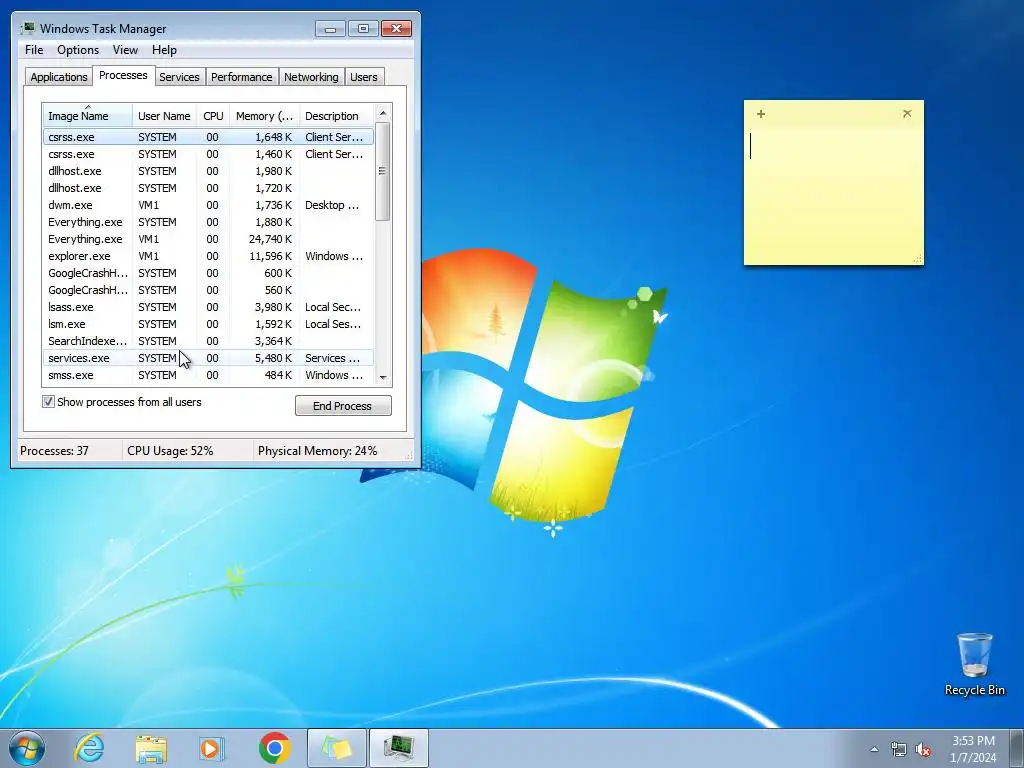The width and height of the screenshot is (1024, 768).
Task: Delete the sticky note with X
Action: [x=907, y=114]
